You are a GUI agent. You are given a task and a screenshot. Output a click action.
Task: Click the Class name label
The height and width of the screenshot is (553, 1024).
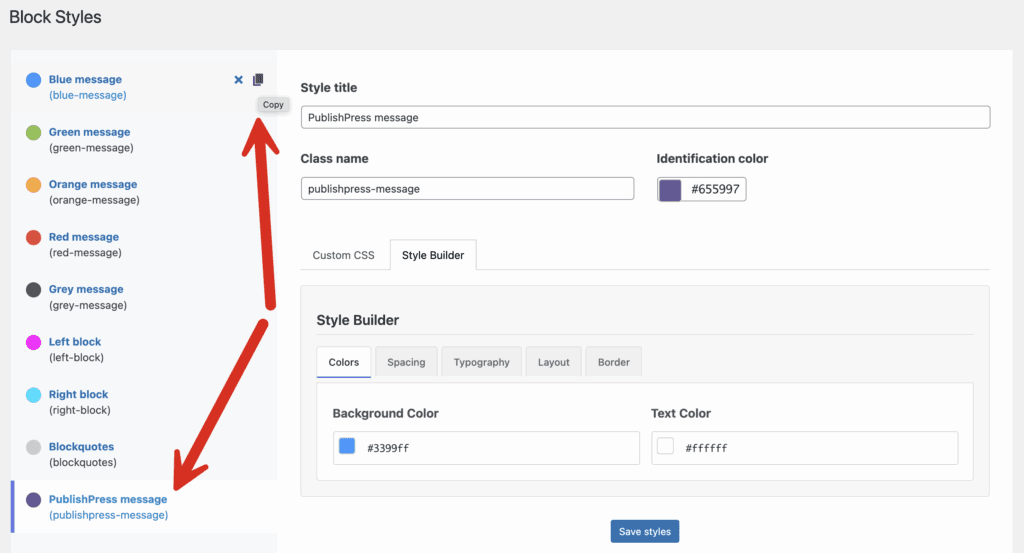[334, 159]
